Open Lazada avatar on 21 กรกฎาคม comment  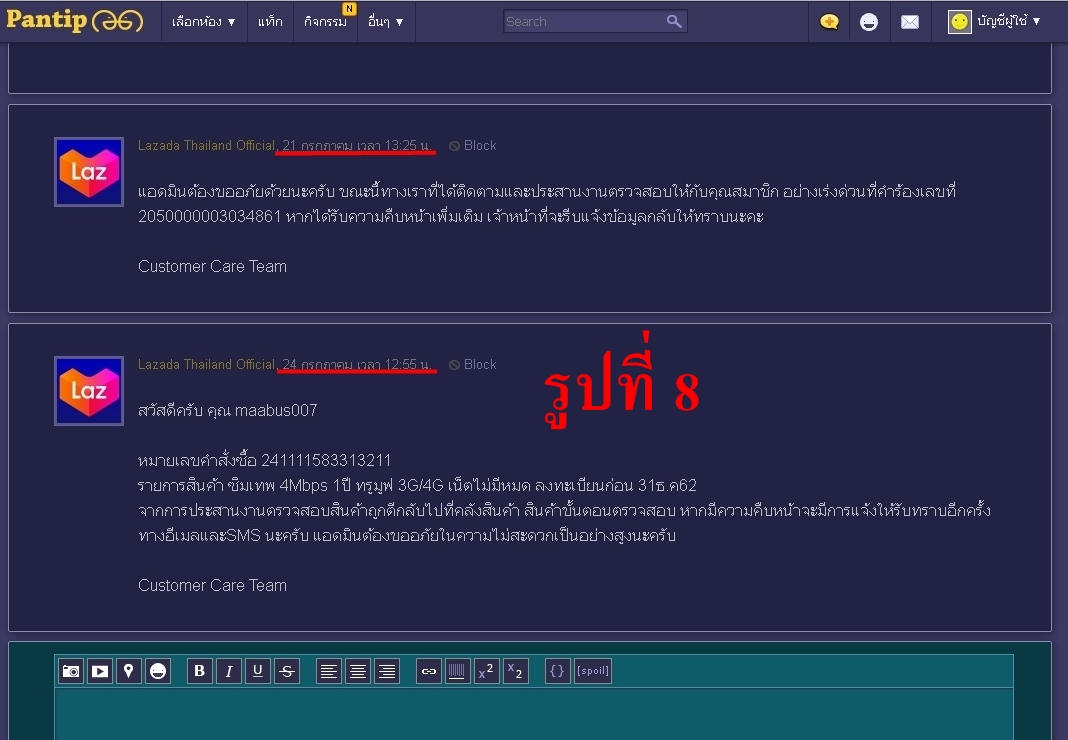[x=89, y=172]
